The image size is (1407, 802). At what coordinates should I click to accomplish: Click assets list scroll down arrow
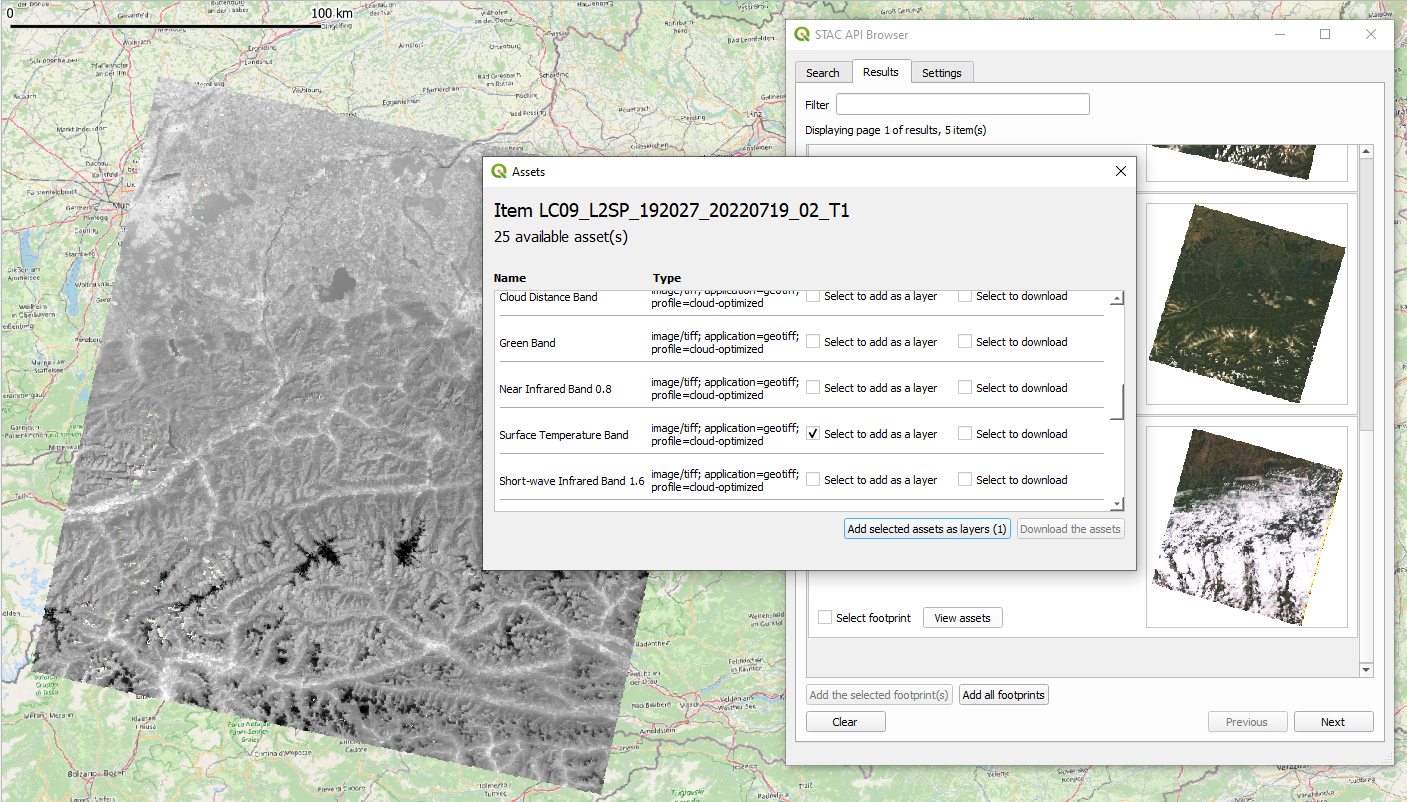(x=1117, y=505)
